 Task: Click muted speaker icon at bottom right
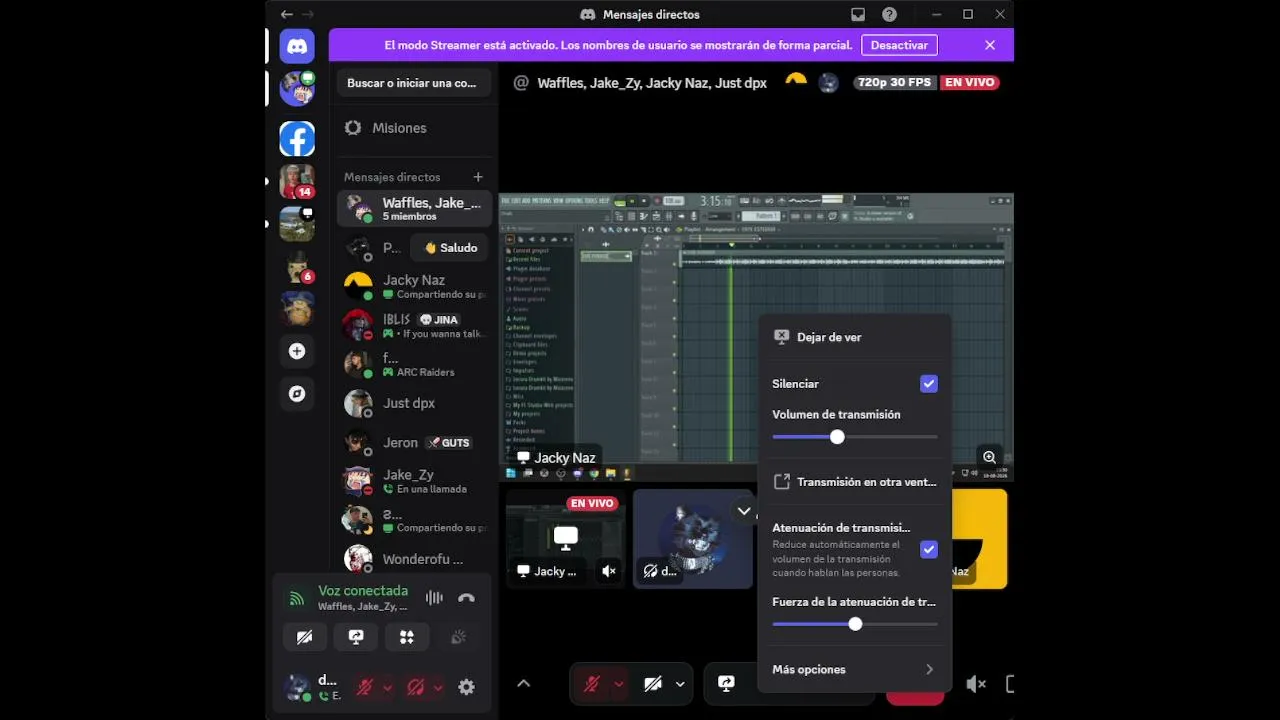pos(976,684)
